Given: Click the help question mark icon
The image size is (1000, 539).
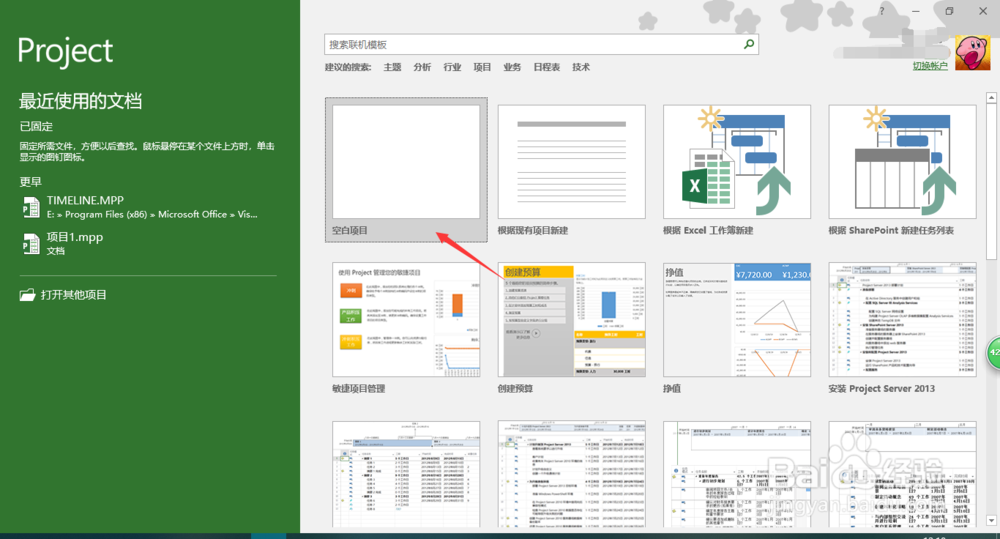Looking at the screenshot, I should click(x=881, y=11).
